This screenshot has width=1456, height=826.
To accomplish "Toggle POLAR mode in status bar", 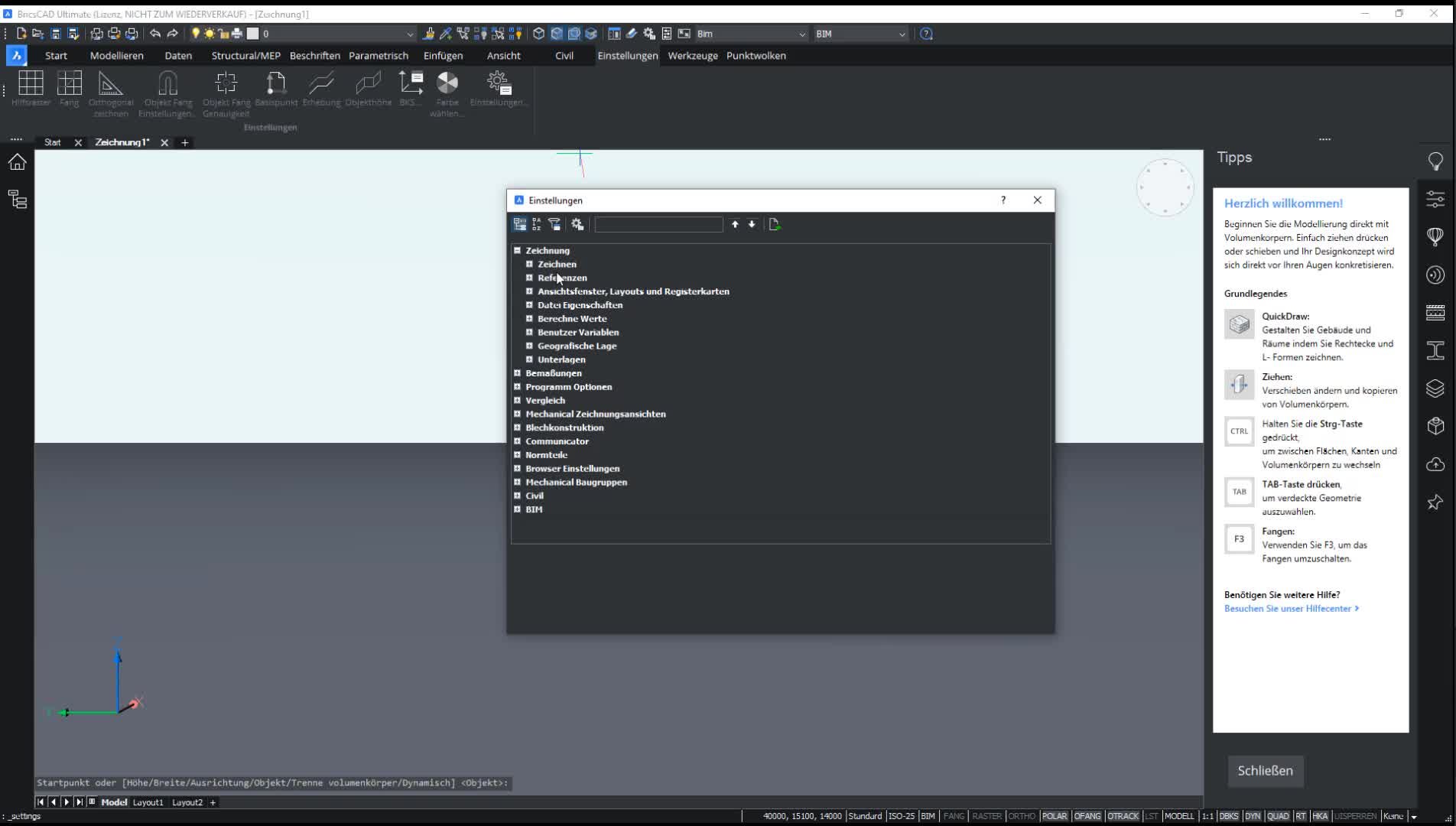I will tap(1054, 816).
